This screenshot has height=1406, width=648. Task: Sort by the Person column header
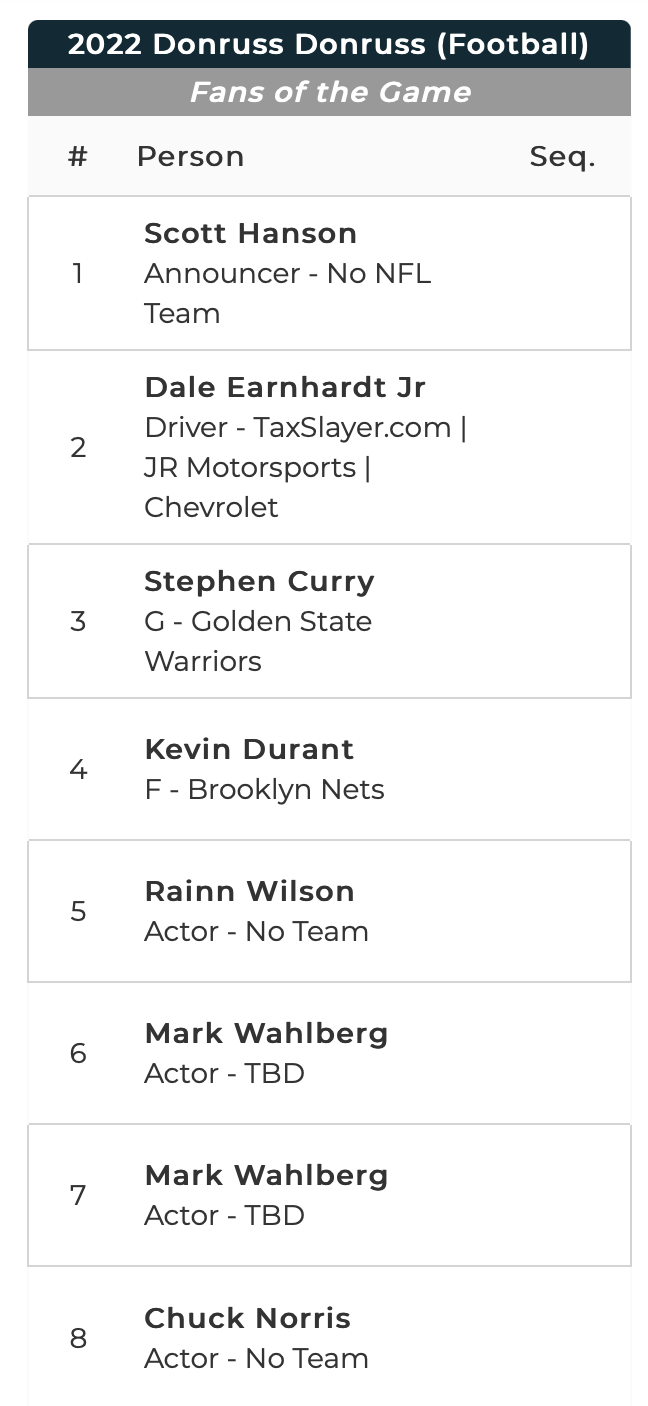[190, 156]
